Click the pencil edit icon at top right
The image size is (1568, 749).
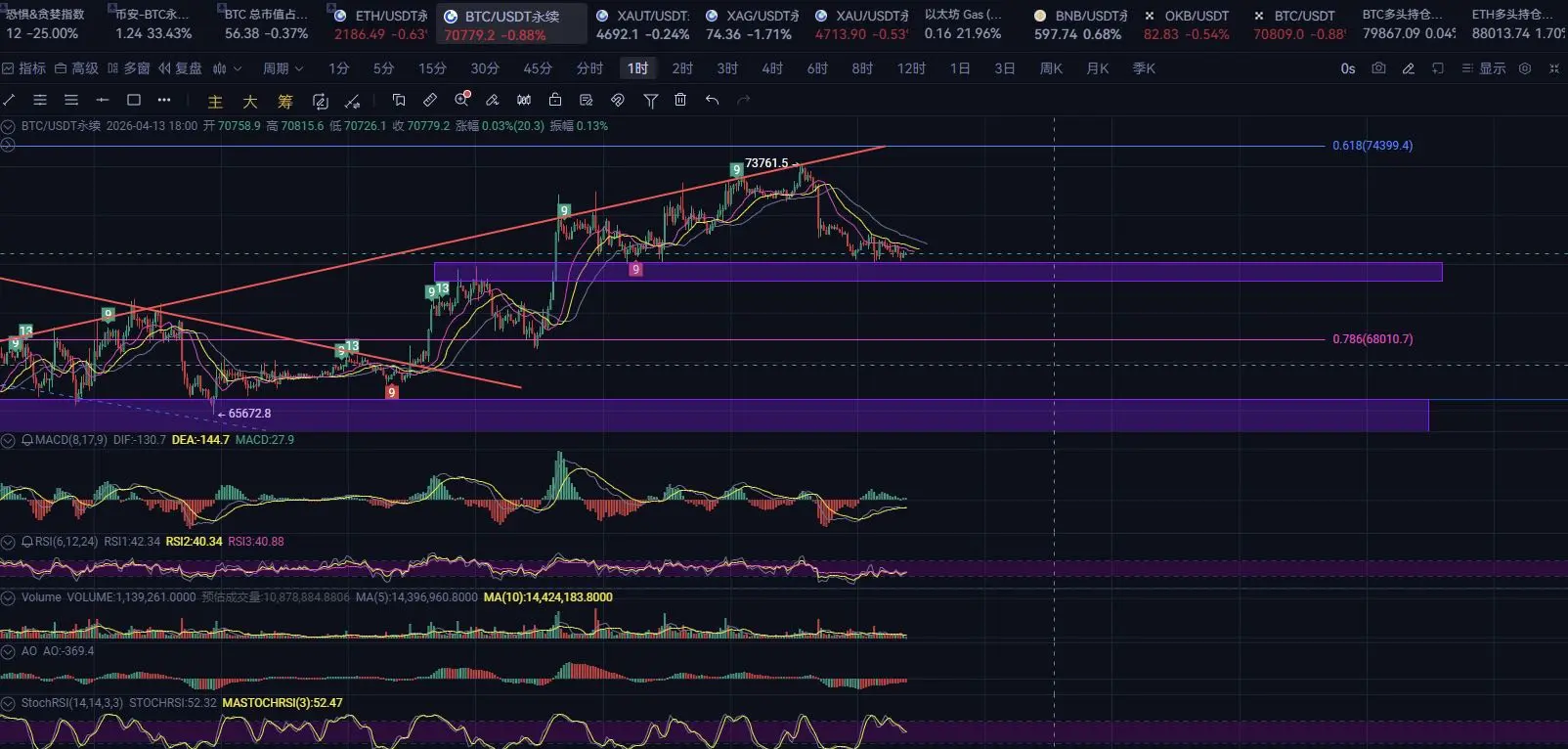(1408, 68)
